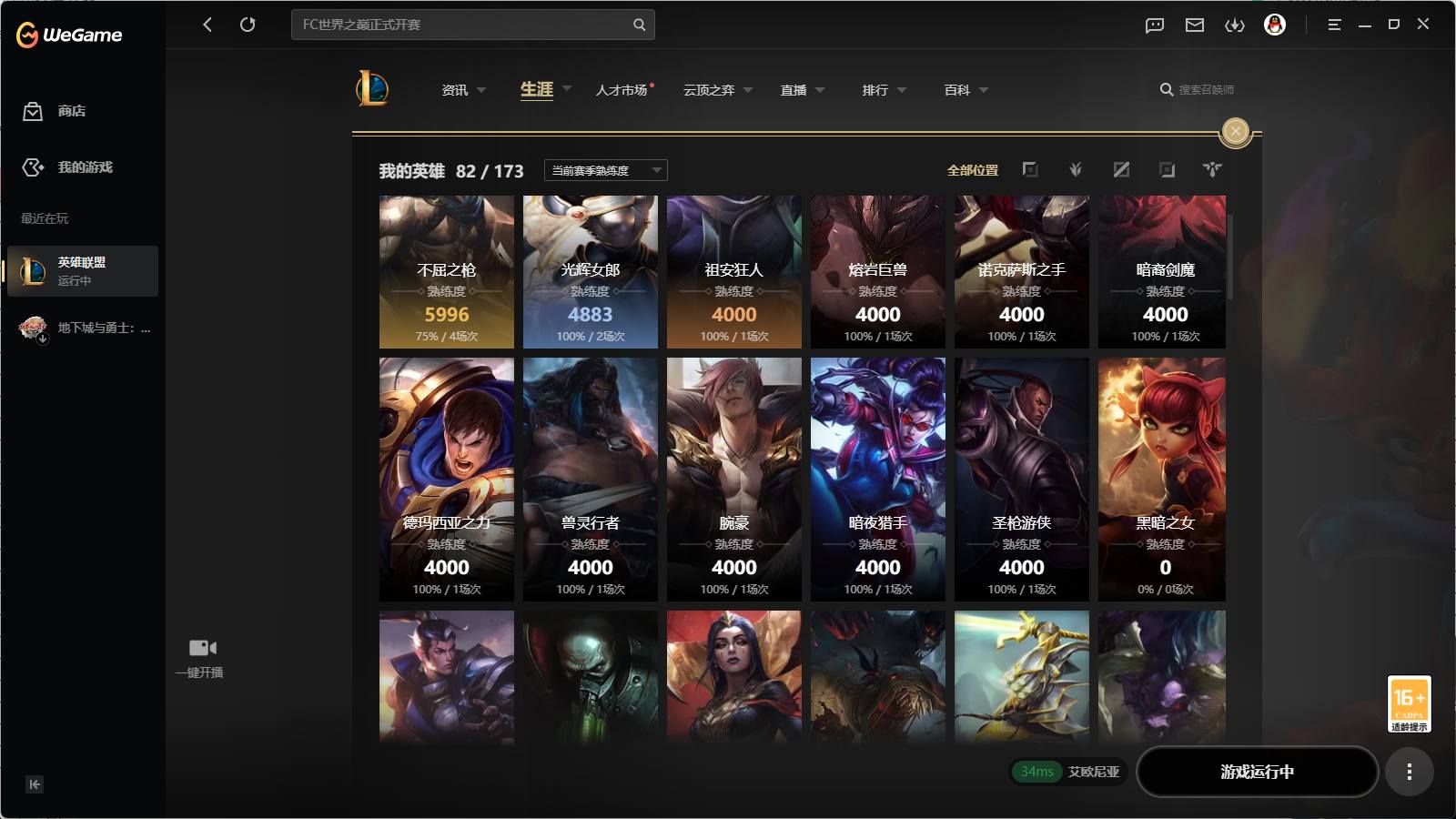Open 我的游戏 in the sidebar
This screenshot has width=1456, height=819.
(67, 167)
